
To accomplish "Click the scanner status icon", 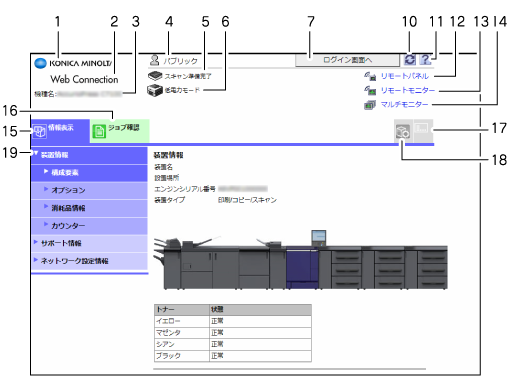I will (155, 76).
